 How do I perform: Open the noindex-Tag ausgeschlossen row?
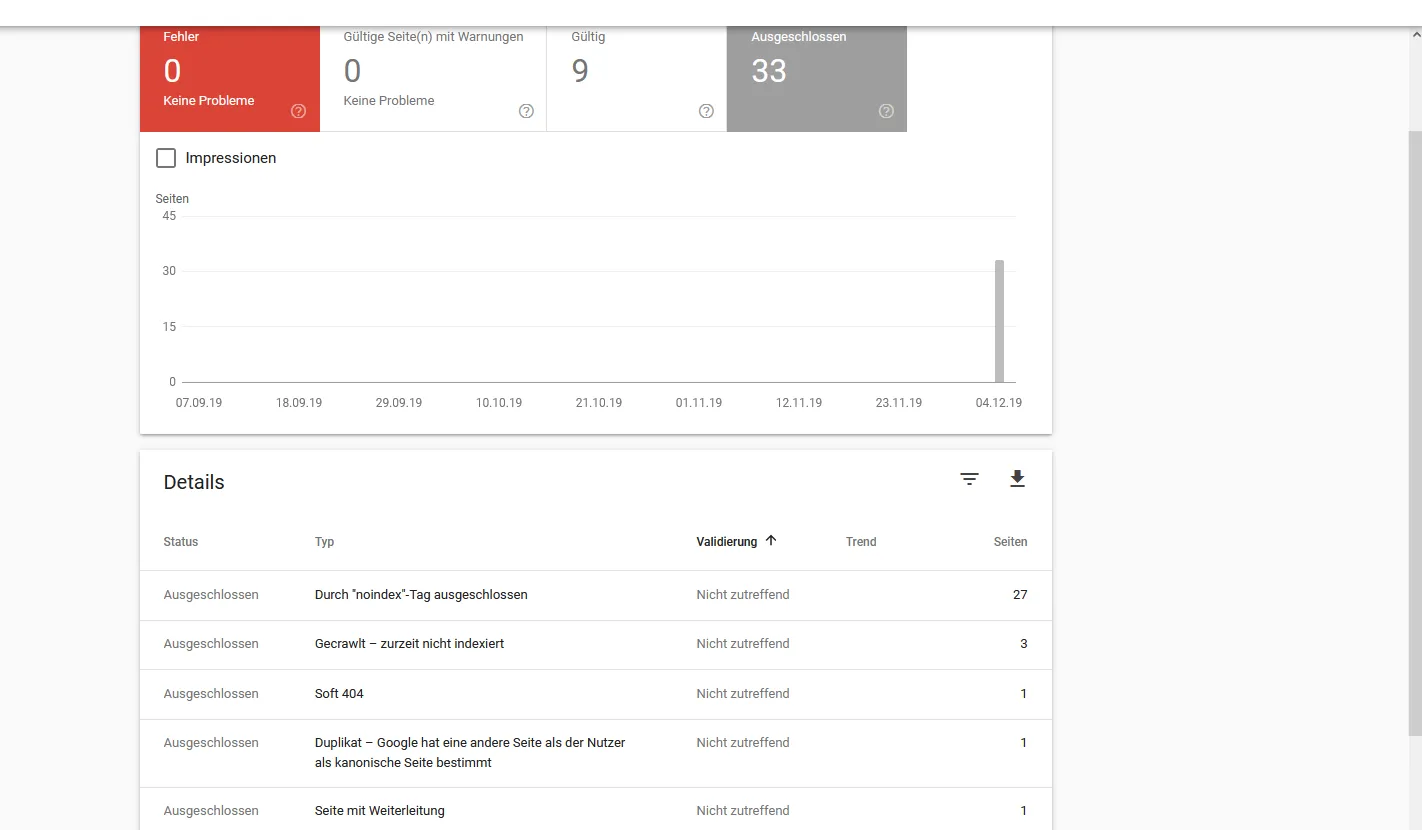click(x=596, y=595)
